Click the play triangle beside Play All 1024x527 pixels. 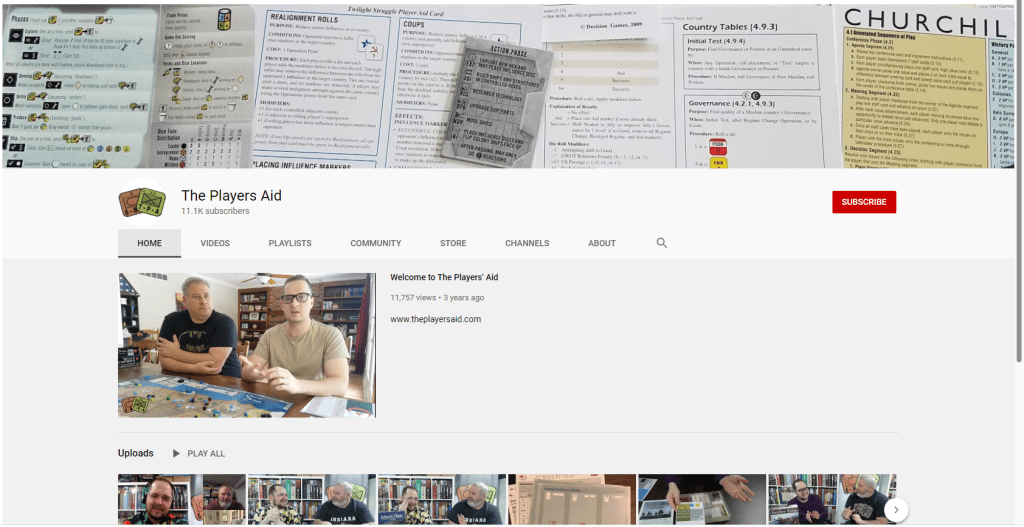pyautogui.click(x=177, y=453)
